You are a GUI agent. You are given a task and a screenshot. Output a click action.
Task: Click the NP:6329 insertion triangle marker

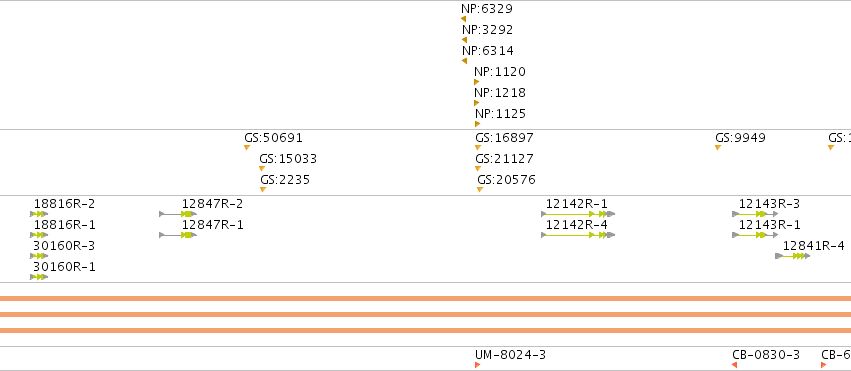coord(463,19)
